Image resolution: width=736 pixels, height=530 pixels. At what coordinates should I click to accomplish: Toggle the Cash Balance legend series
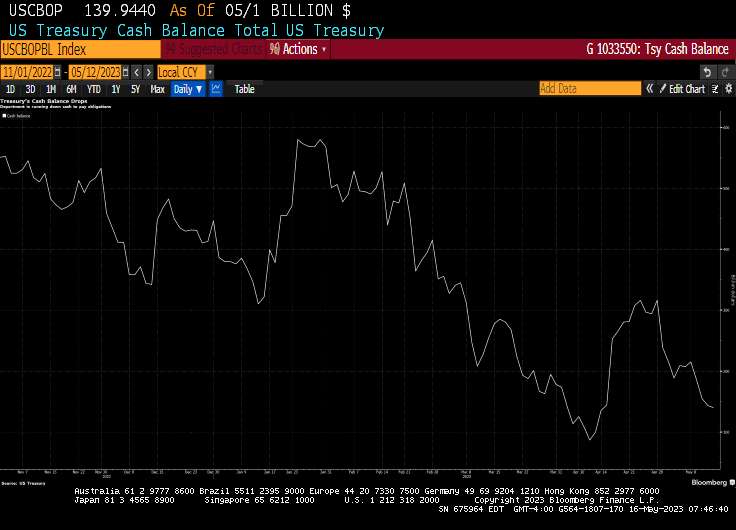coord(17,116)
